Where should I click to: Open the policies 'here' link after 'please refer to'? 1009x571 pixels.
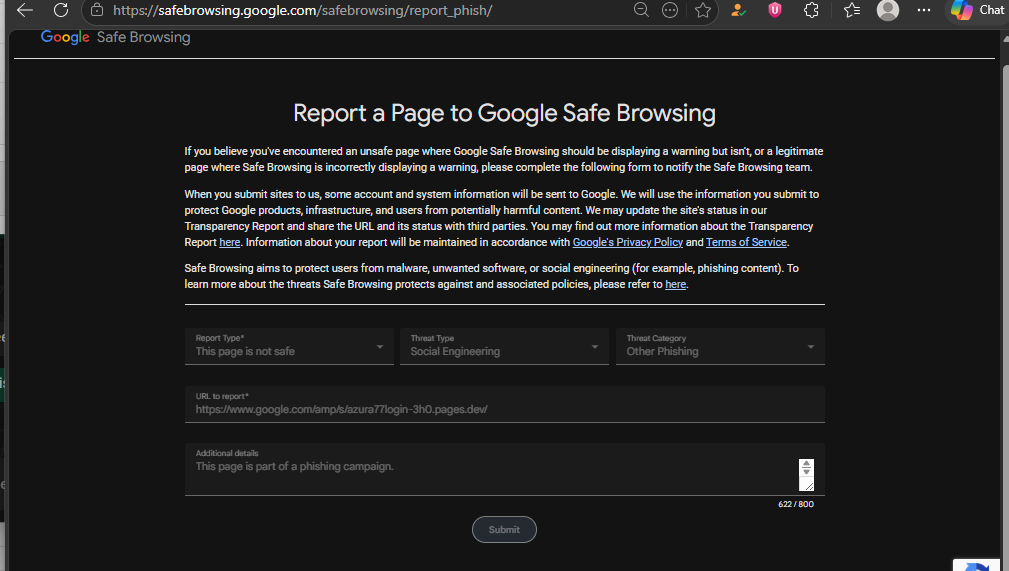(675, 285)
